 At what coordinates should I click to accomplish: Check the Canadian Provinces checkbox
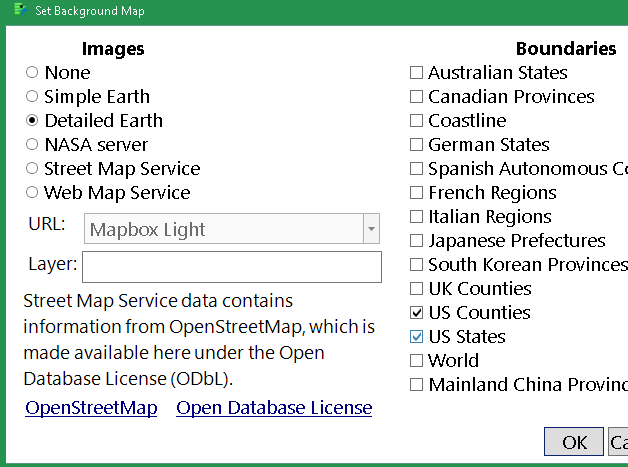point(416,97)
